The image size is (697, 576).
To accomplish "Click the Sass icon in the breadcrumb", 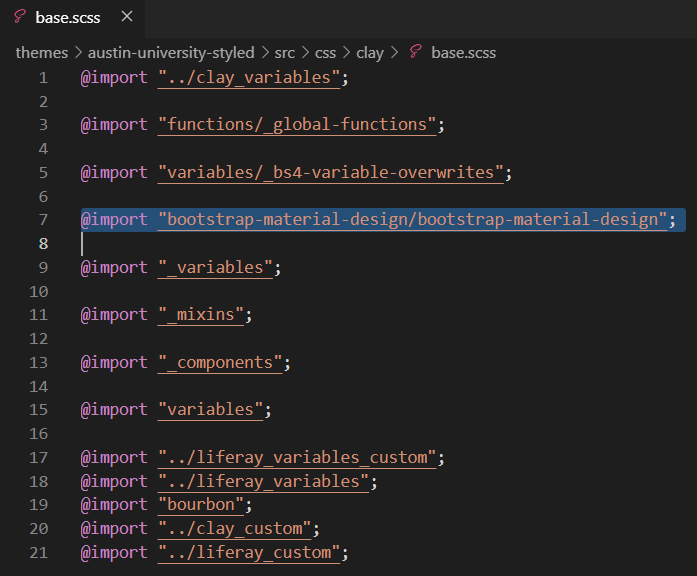I will [416, 53].
